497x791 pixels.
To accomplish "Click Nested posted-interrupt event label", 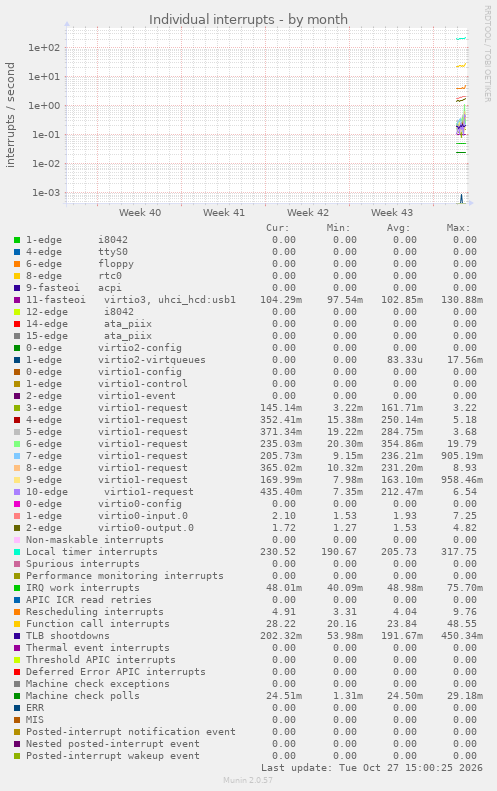I will [113, 744].
